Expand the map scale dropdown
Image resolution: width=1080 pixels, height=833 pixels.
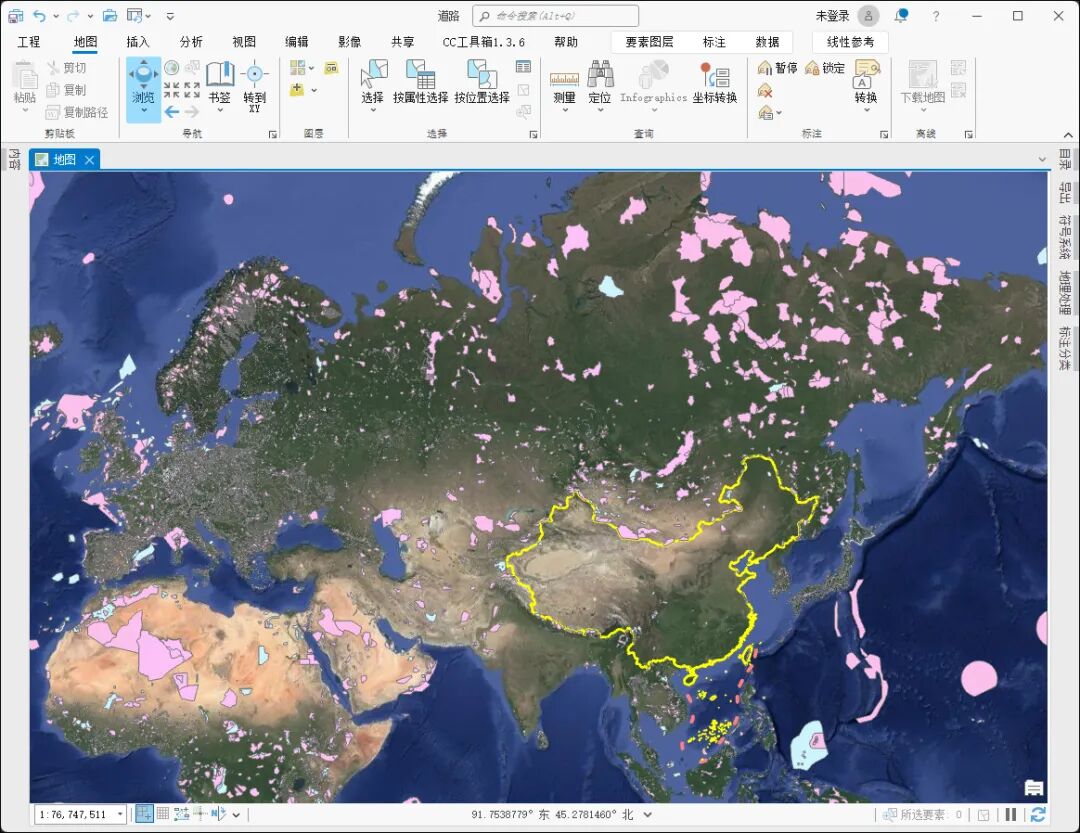tap(119, 815)
